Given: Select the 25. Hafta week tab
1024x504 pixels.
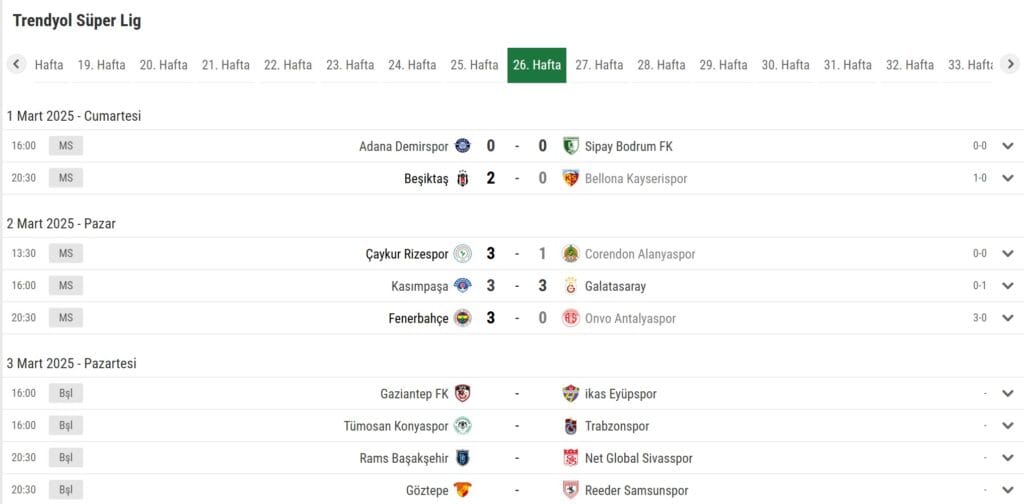Looking at the screenshot, I should [474, 65].
